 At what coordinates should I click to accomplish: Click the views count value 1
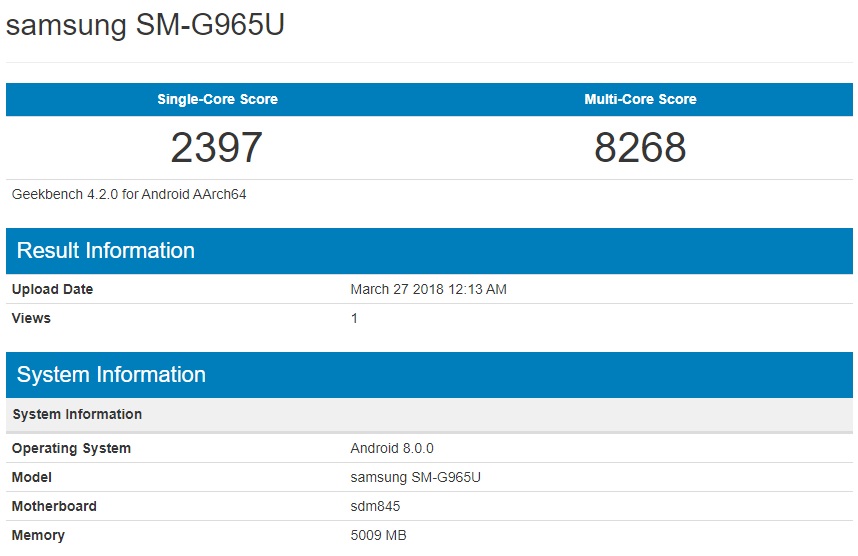click(x=354, y=318)
